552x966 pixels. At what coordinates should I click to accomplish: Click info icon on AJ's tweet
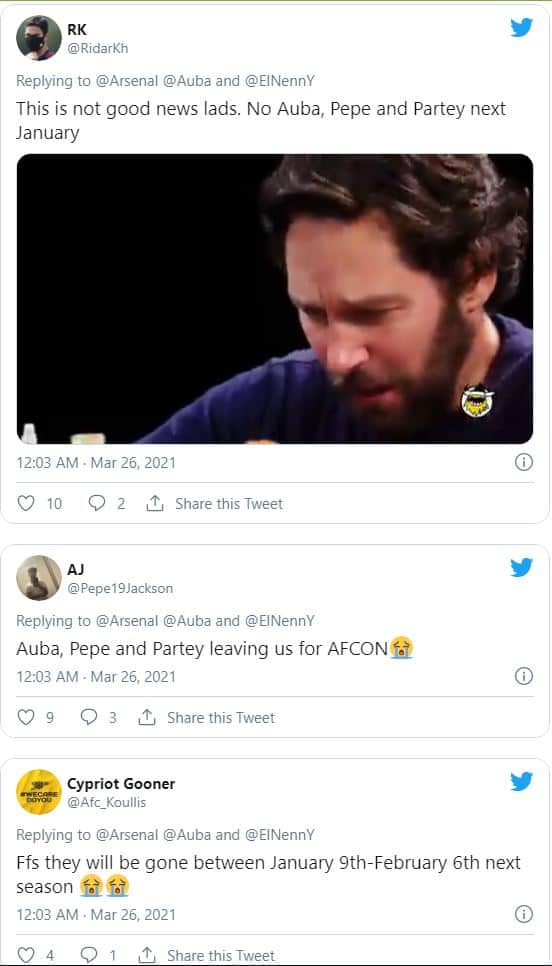524,676
